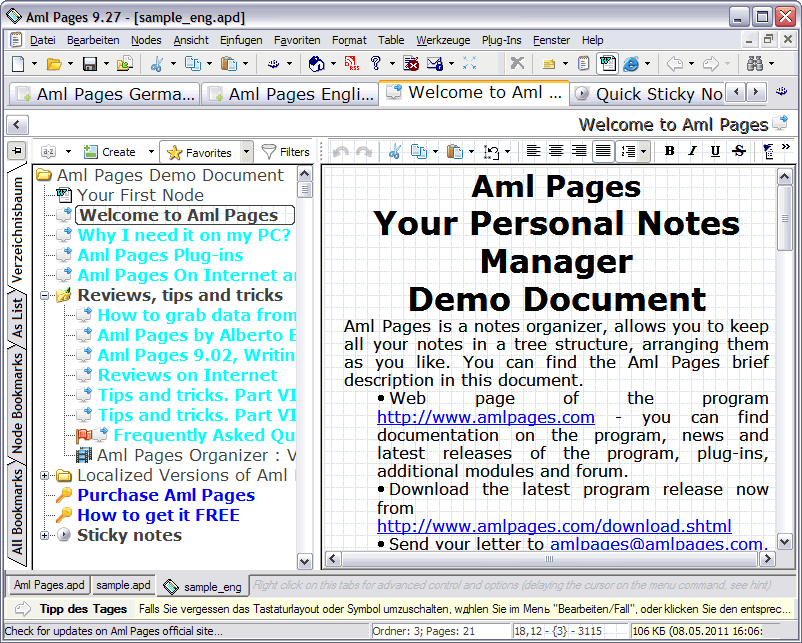
Task: Align text right in the editor toolbar
Action: [x=579, y=151]
